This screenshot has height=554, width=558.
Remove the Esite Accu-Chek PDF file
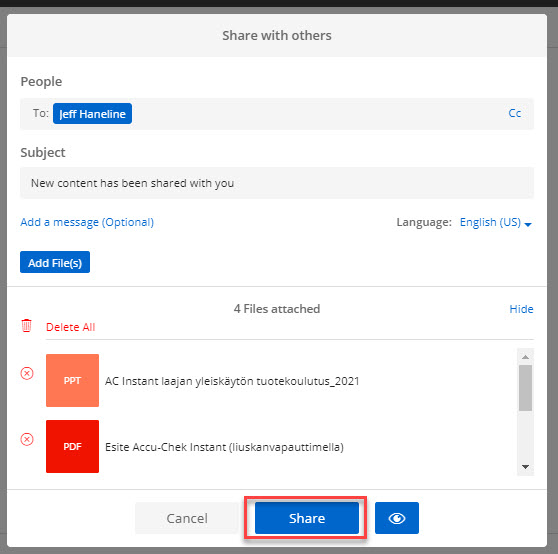coord(27,439)
